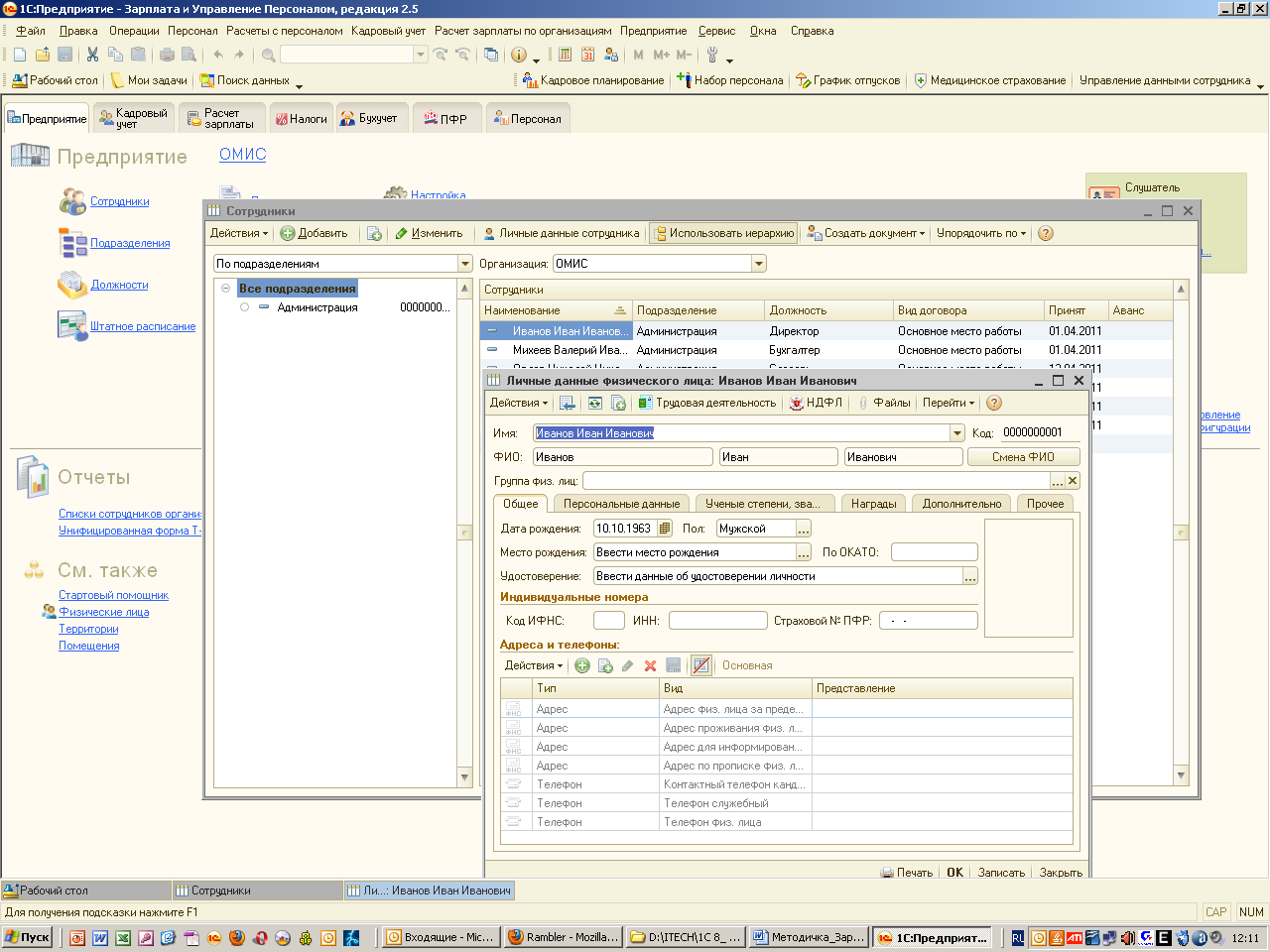Open the Сервис menu
Screen dimensions: 1270x952
tap(716, 31)
